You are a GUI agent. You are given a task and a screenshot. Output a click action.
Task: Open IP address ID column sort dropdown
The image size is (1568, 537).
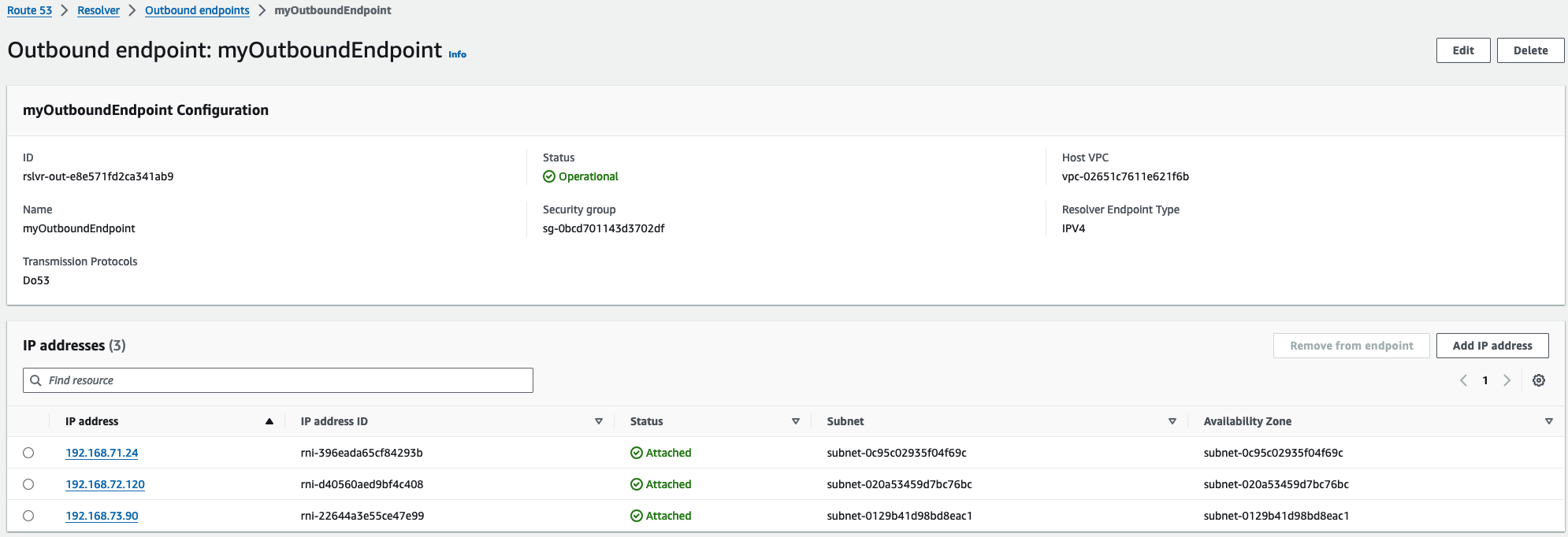(599, 421)
